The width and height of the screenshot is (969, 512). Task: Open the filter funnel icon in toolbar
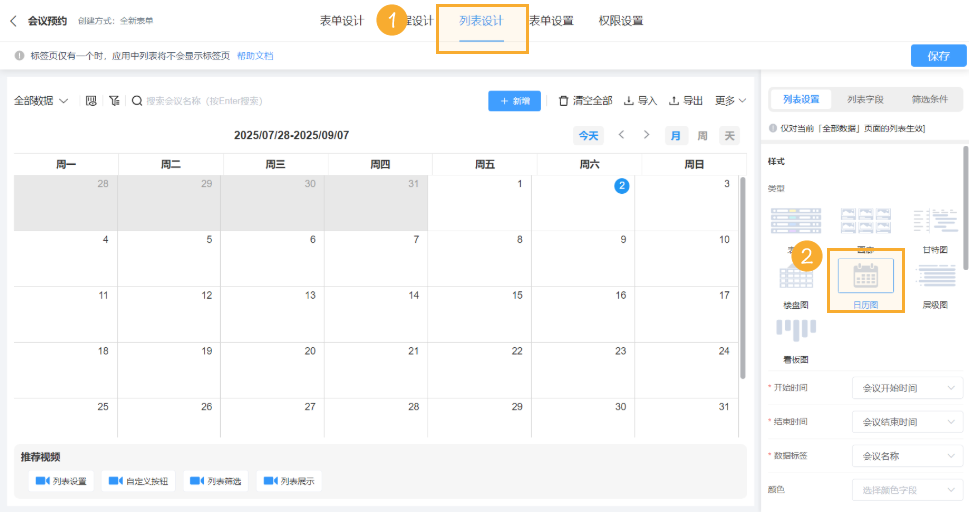(114, 101)
